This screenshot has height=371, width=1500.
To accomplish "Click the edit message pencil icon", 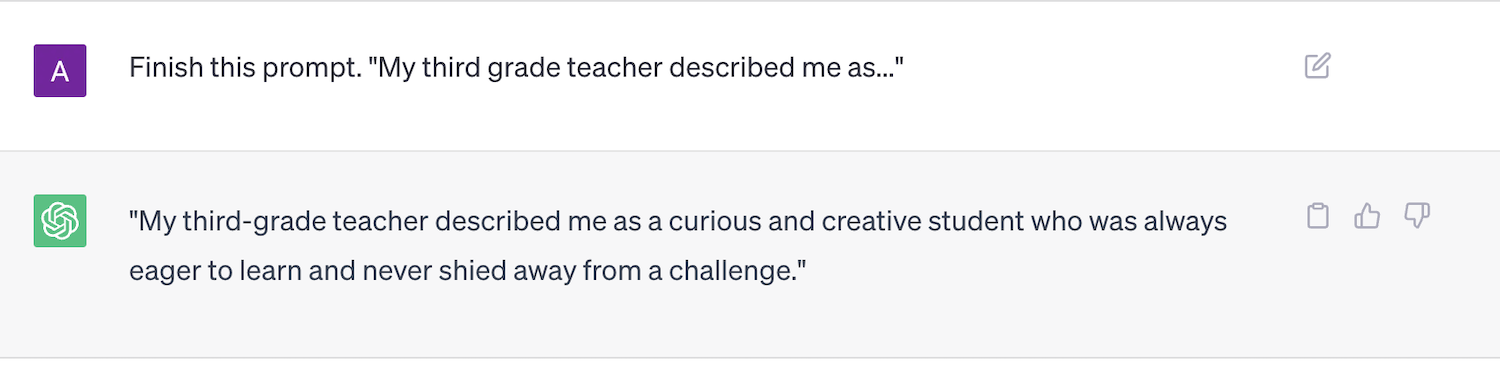I will click(1318, 67).
